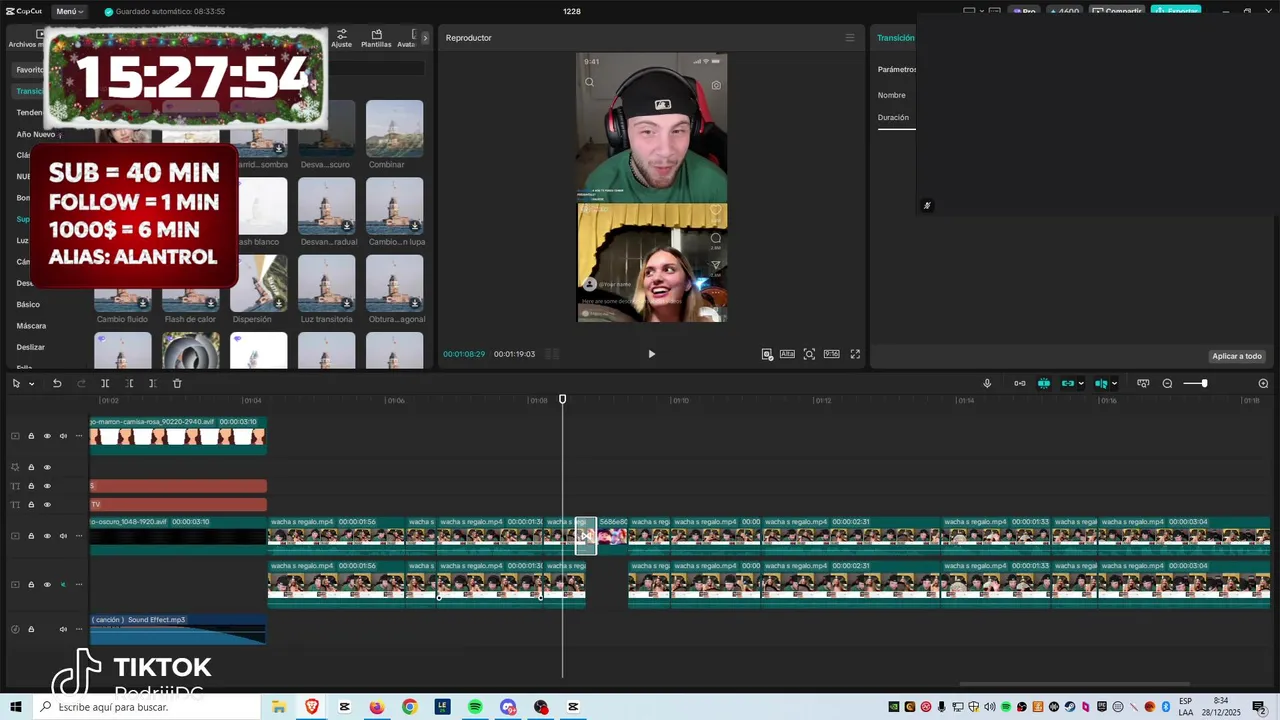This screenshot has width=1280, height=720.
Task: Select the pointer selection tool in timeline toolbar
Action: click(16, 383)
